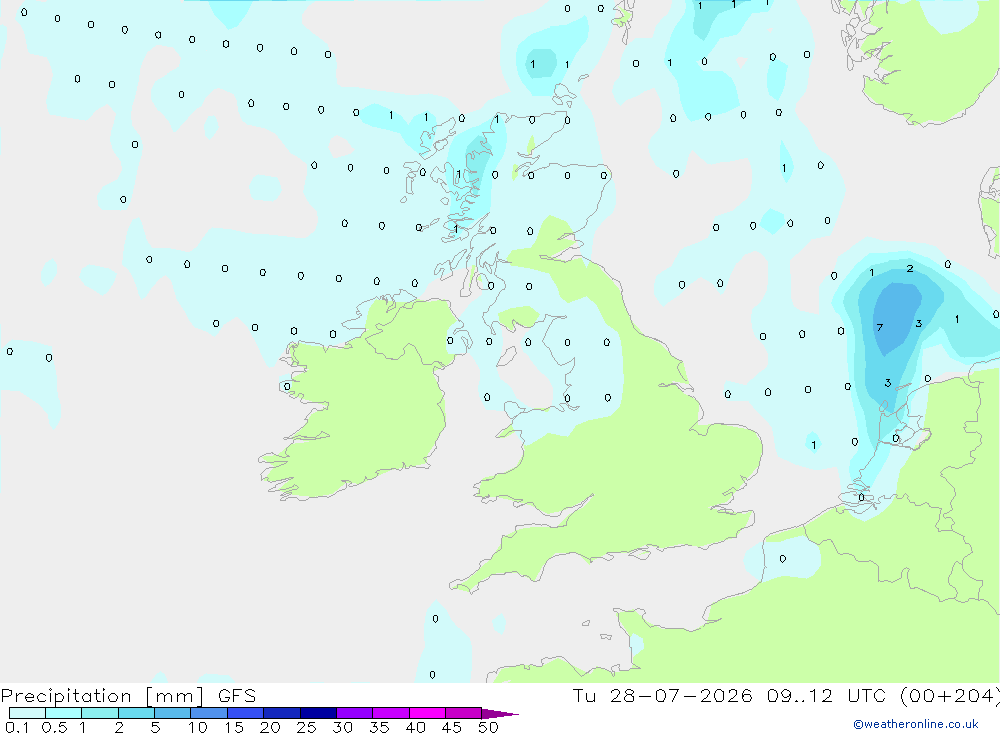Click the "2" precipitation value above the dark blue area
Viewport: 1000px width, 733px height.
click(x=910, y=269)
